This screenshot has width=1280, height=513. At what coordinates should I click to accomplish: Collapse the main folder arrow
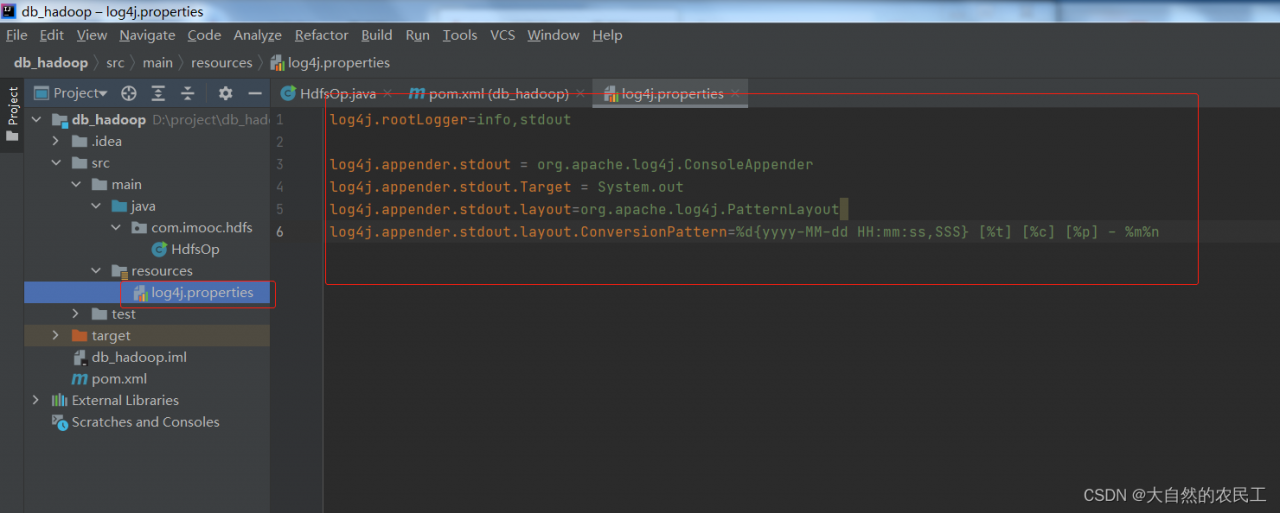(x=77, y=185)
